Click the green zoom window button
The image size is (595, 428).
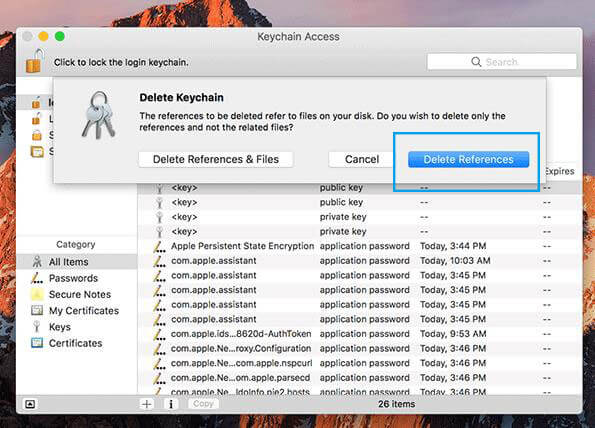tap(60, 36)
